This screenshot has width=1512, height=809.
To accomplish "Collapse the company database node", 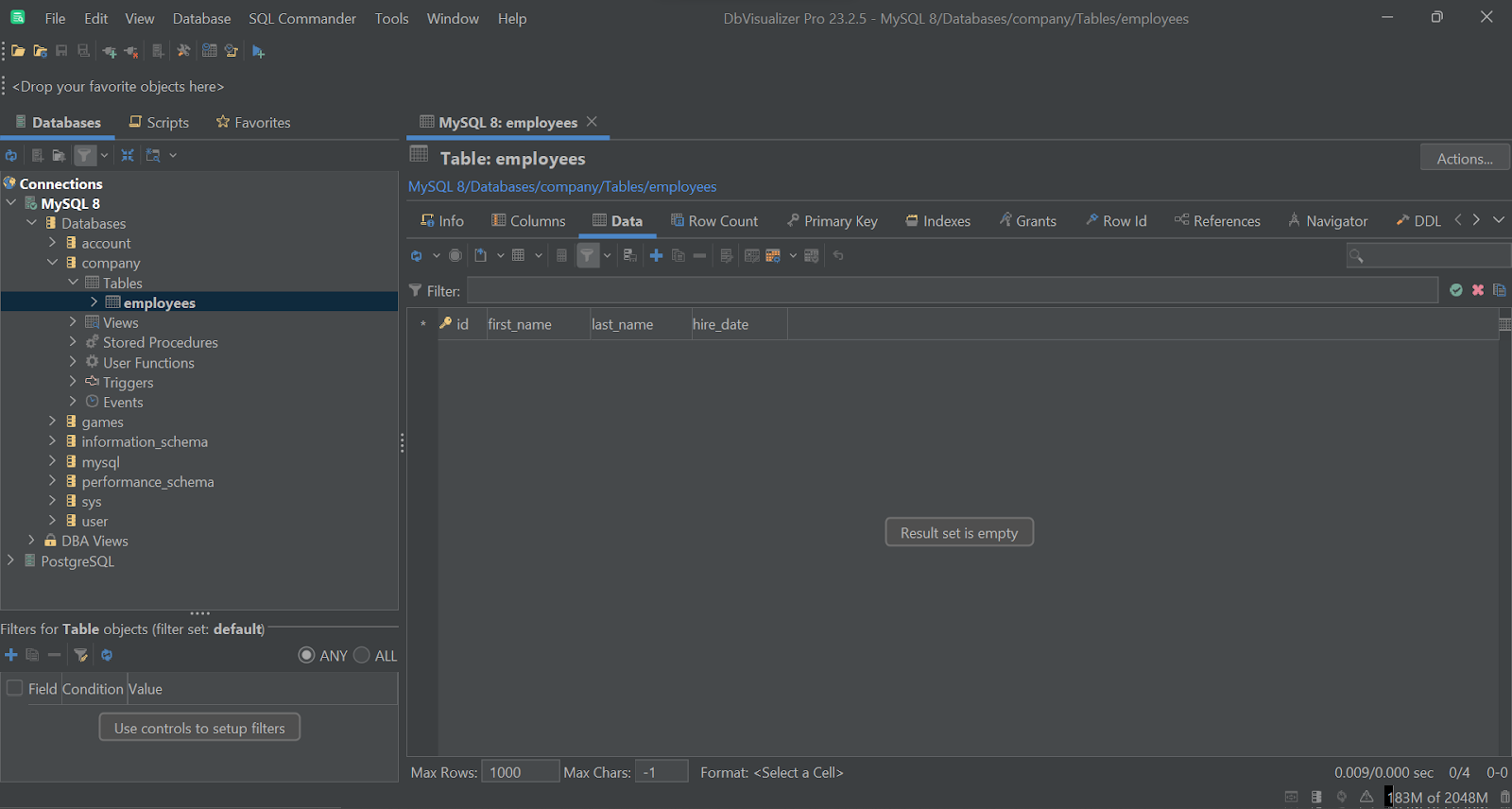I will coord(52,263).
